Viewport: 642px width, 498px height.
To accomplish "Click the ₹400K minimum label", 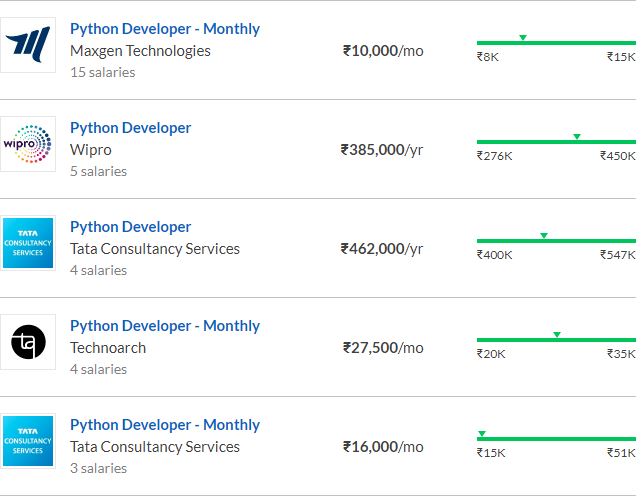I will coord(494,255).
